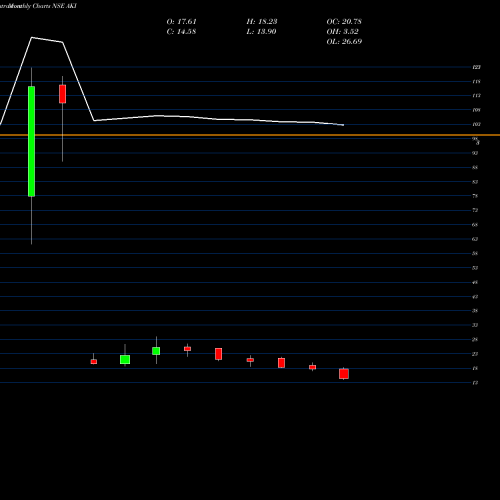Click the 123 price axis label
Image resolution: width=500 pixels, height=500 pixels.
[476, 67]
